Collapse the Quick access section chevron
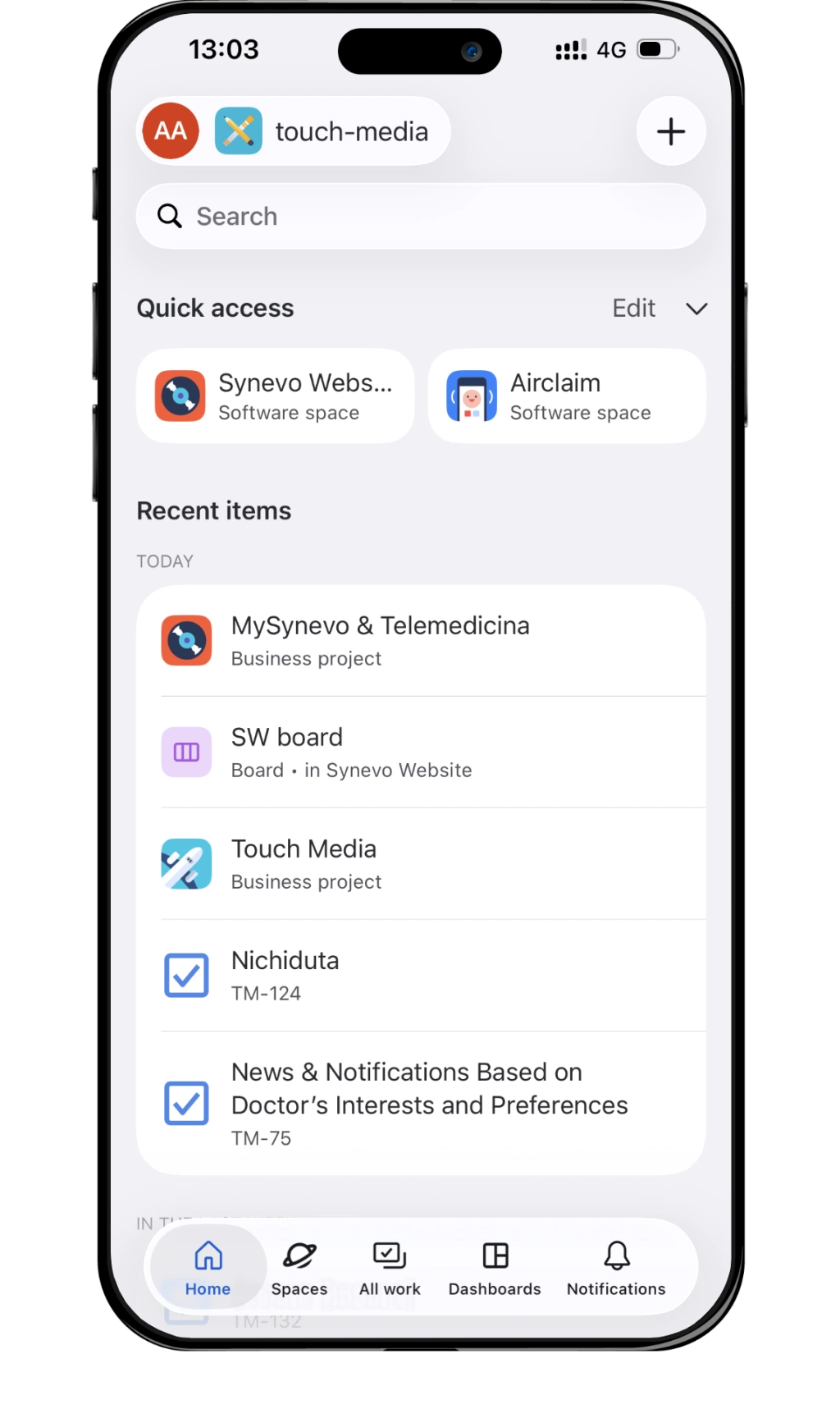This screenshot has height=1409, width=840. pyautogui.click(x=696, y=309)
